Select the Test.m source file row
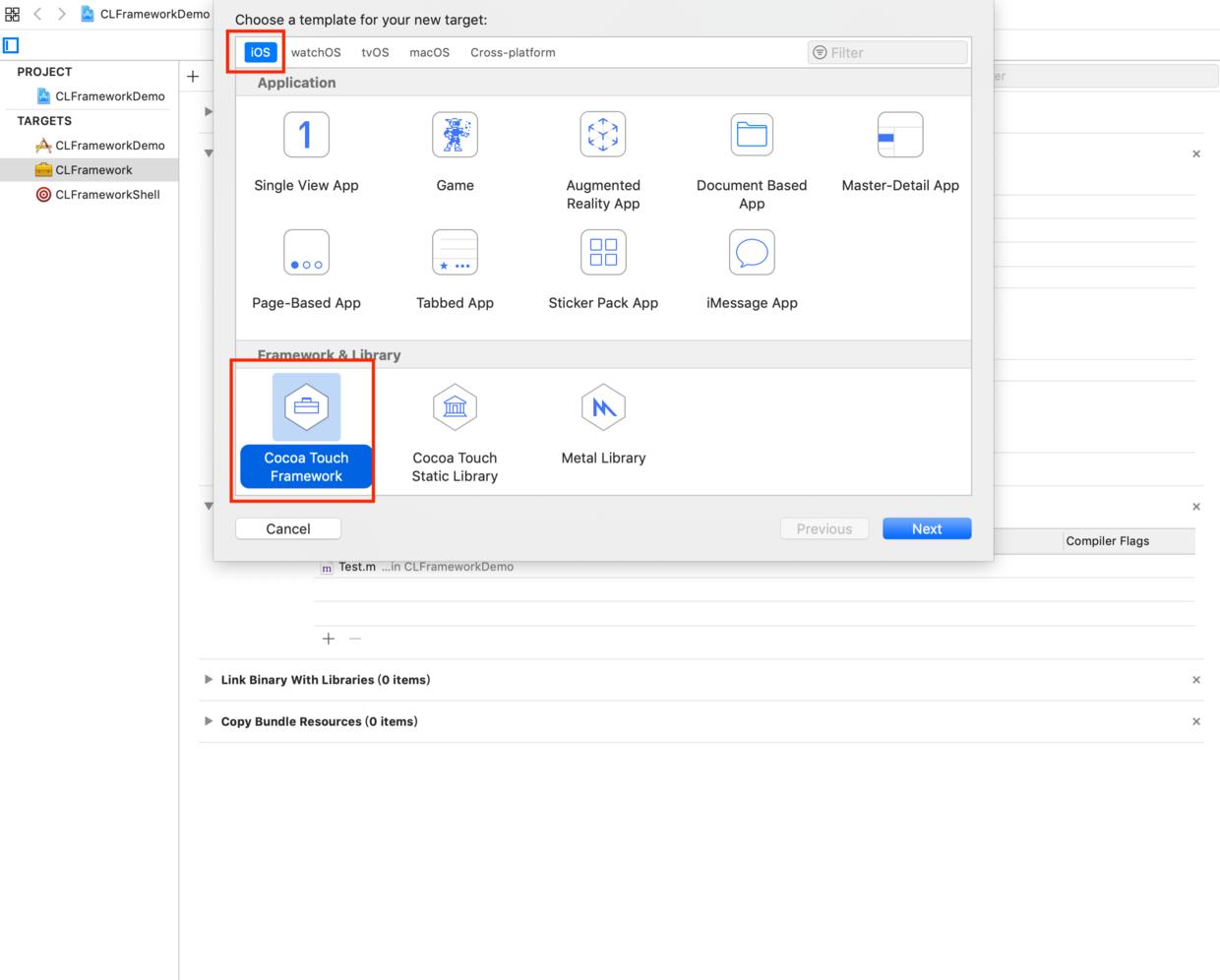 click(x=755, y=567)
